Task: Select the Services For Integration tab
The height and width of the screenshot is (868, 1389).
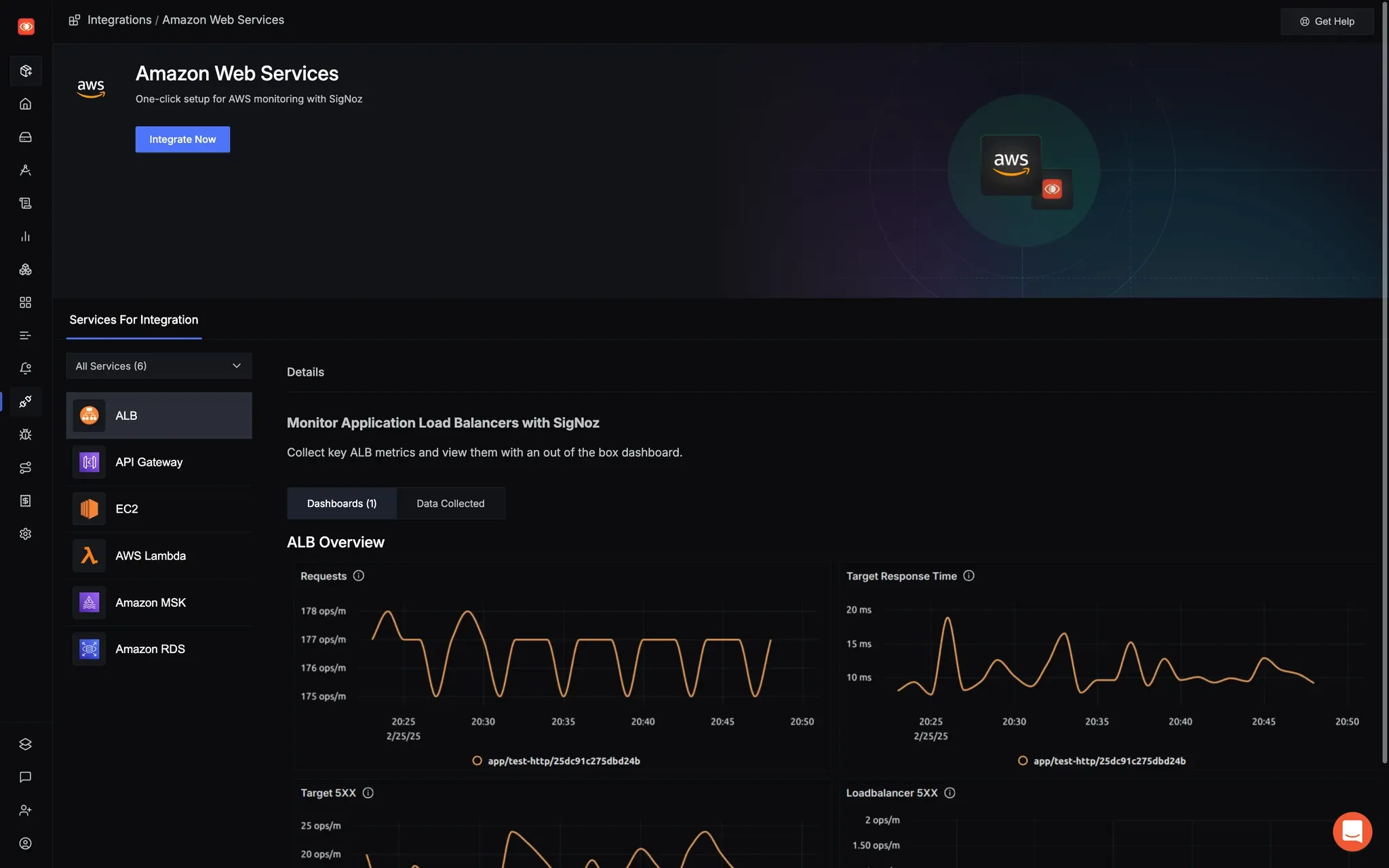Action: coord(134,320)
